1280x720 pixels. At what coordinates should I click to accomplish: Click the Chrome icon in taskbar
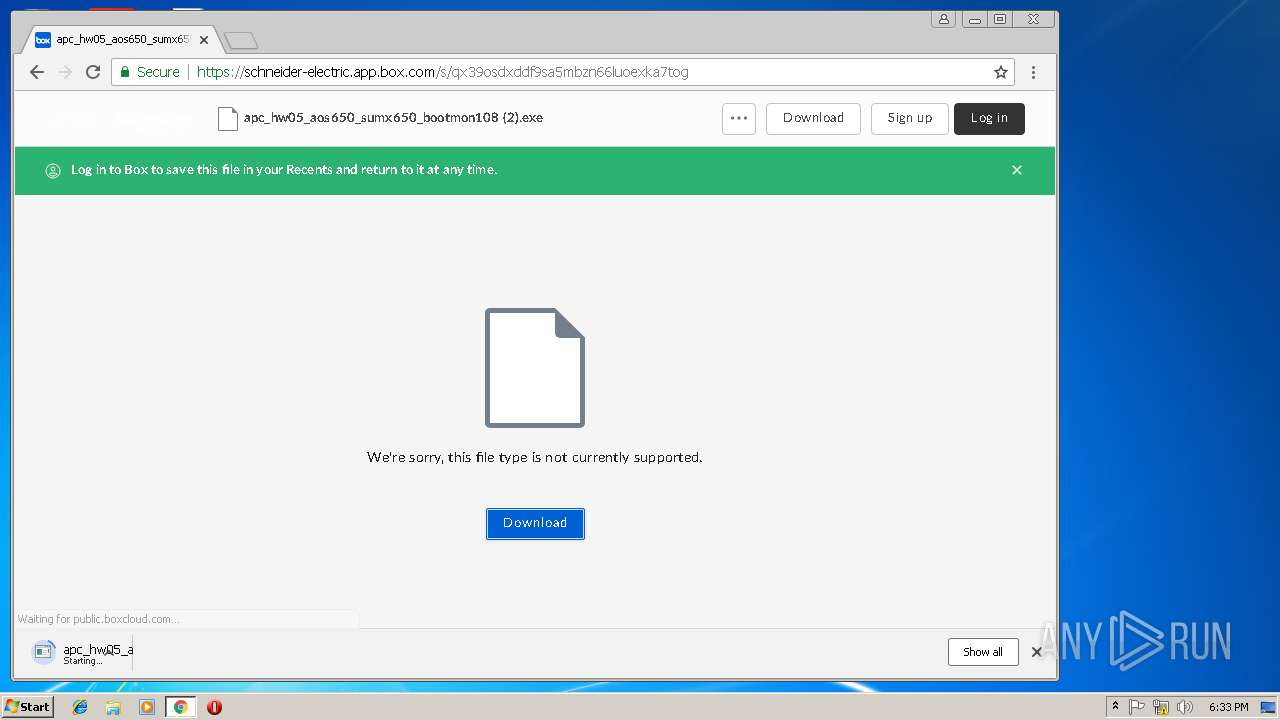(180, 707)
